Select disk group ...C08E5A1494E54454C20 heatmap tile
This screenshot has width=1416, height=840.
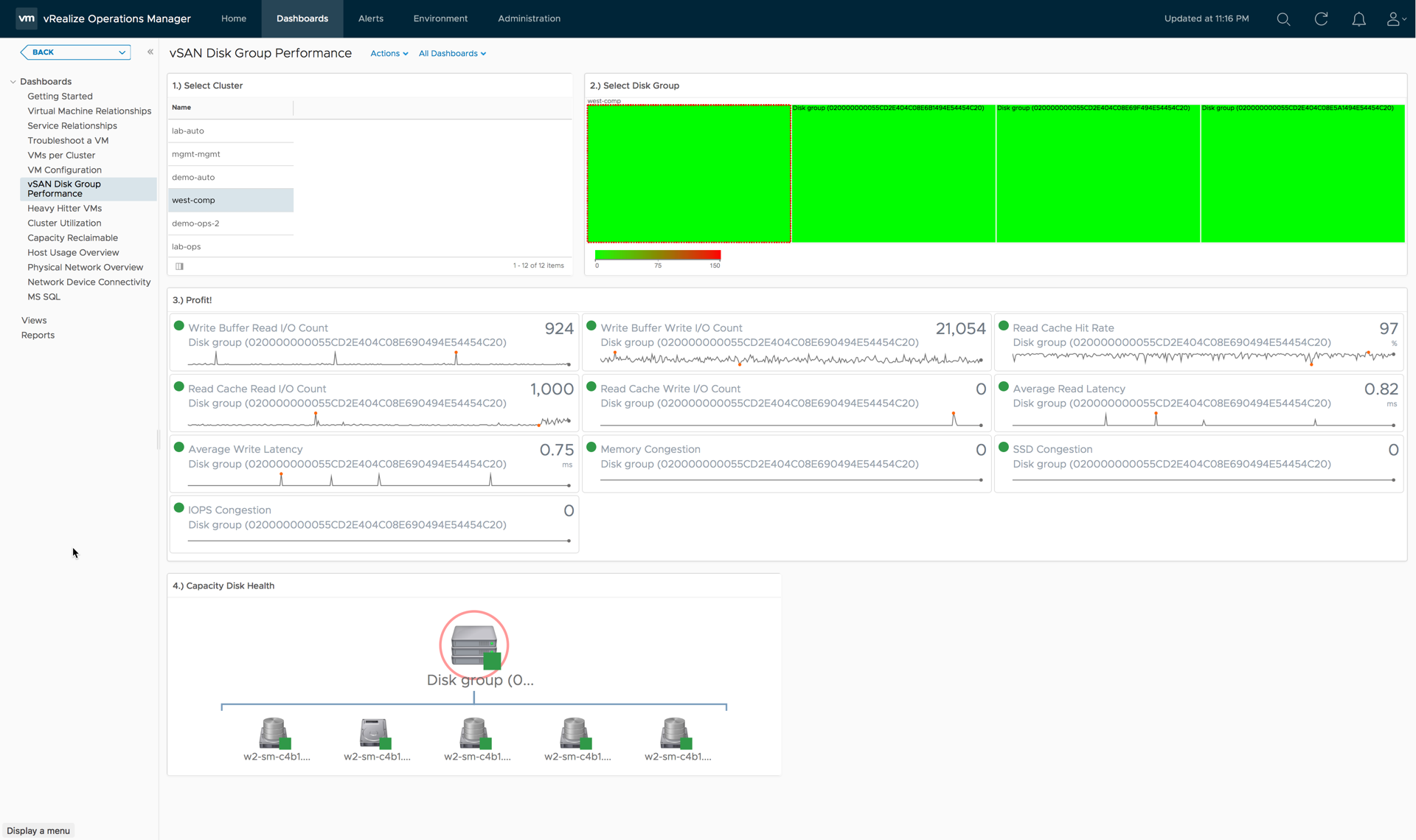coord(1303,173)
